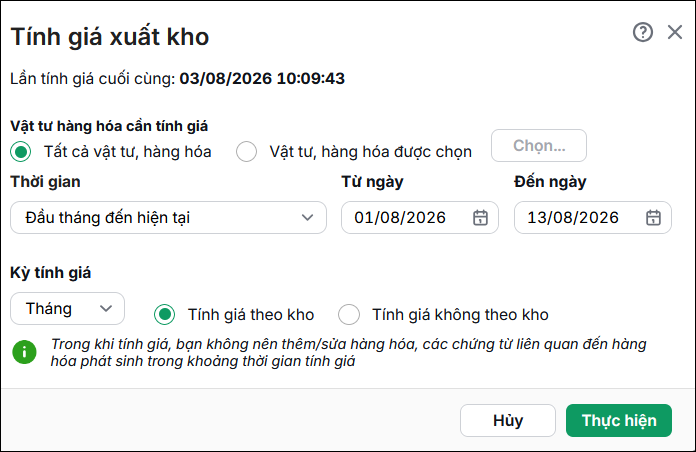This screenshot has height=452, width=696.
Task: Open the Từ ngày calendar picker icon
Action: click(x=480, y=218)
